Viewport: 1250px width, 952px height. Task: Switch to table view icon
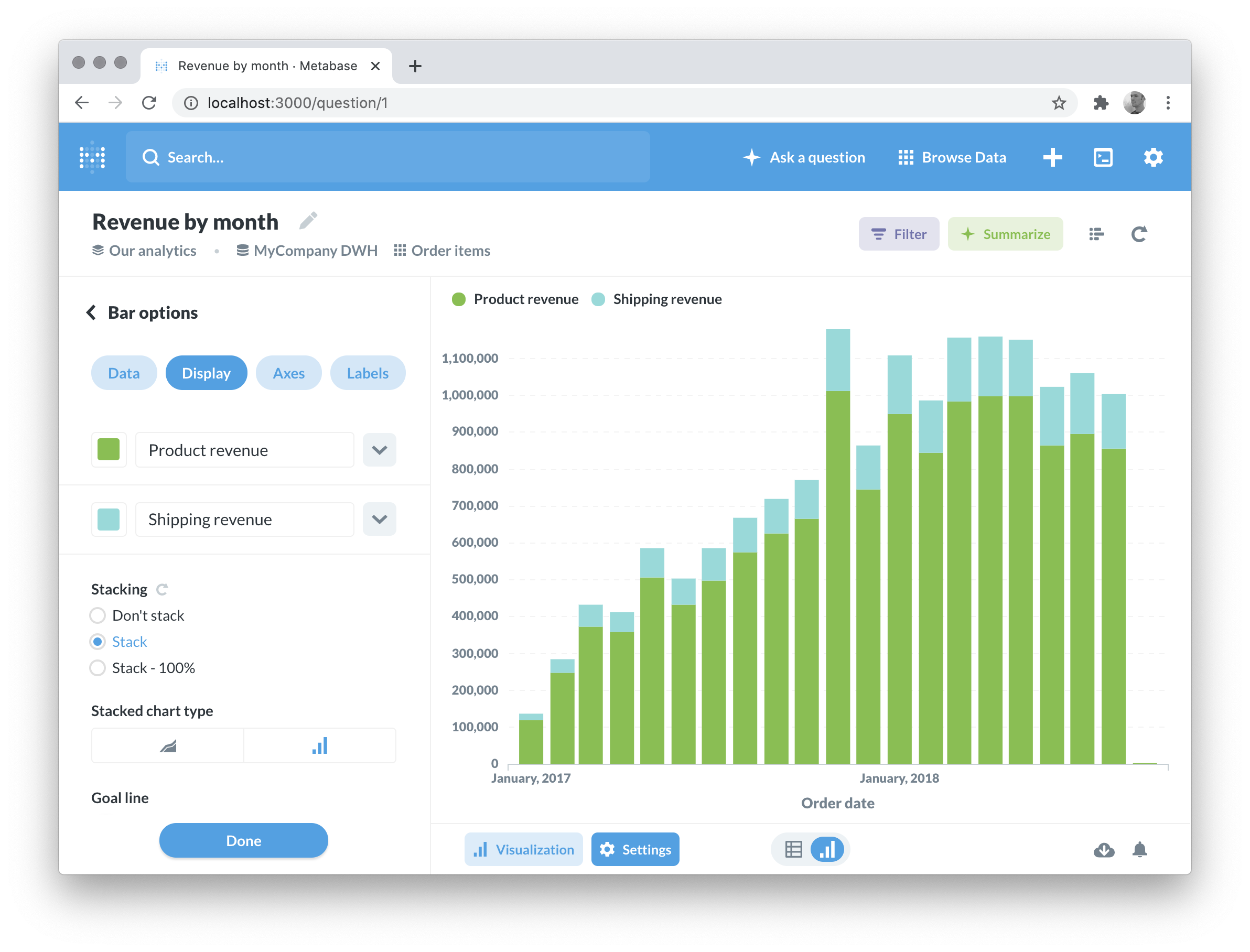point(793,849)
